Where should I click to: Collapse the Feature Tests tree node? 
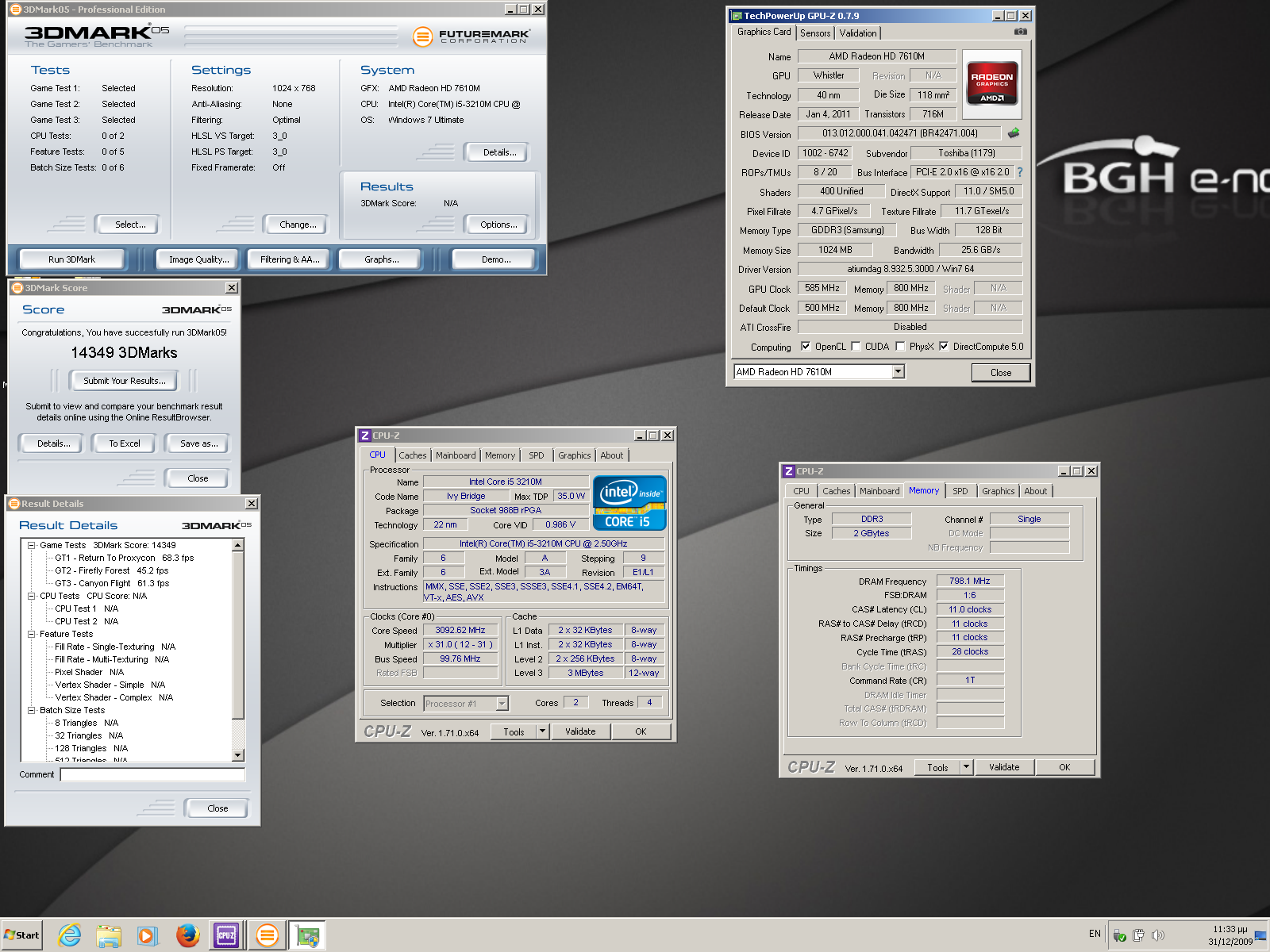pyautogui.click(x=32, y=634)
